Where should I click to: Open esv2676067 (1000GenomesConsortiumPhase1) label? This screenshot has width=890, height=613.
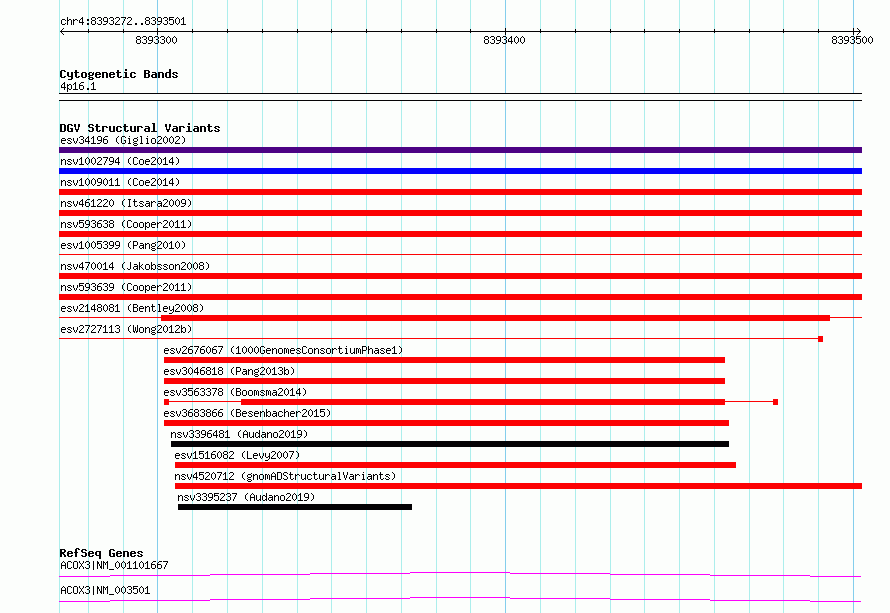point(283,350)
